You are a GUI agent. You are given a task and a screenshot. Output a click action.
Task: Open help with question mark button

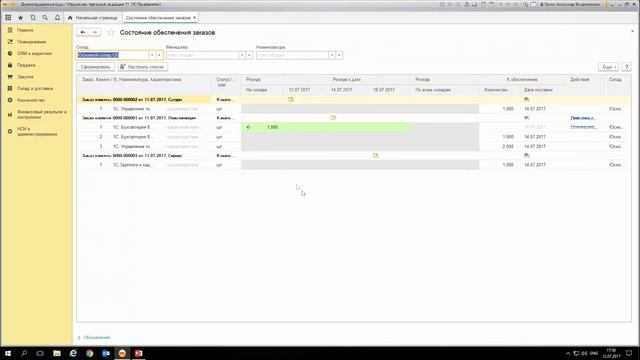click(627, 67)
